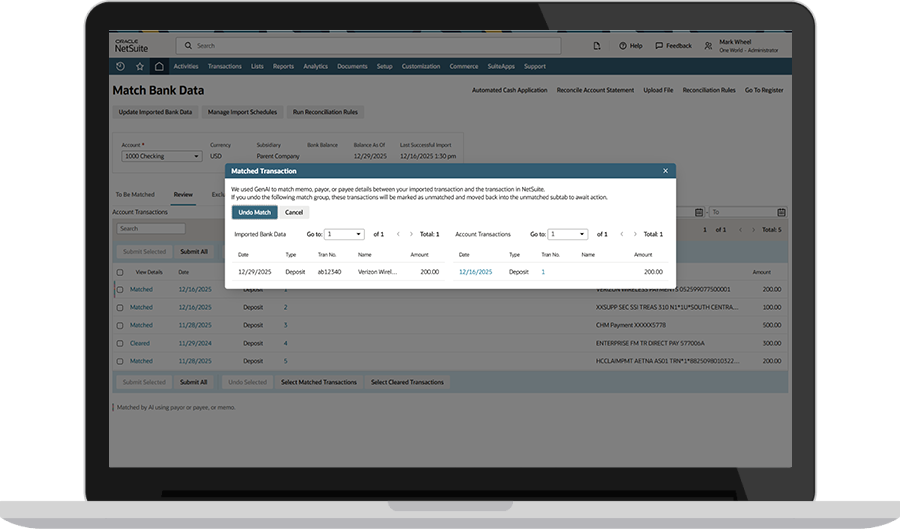Image resolution: width=900 pixels, height=529 pixels.
Task: Close the Matched Transaction dialog
Action: coord(665,171)
